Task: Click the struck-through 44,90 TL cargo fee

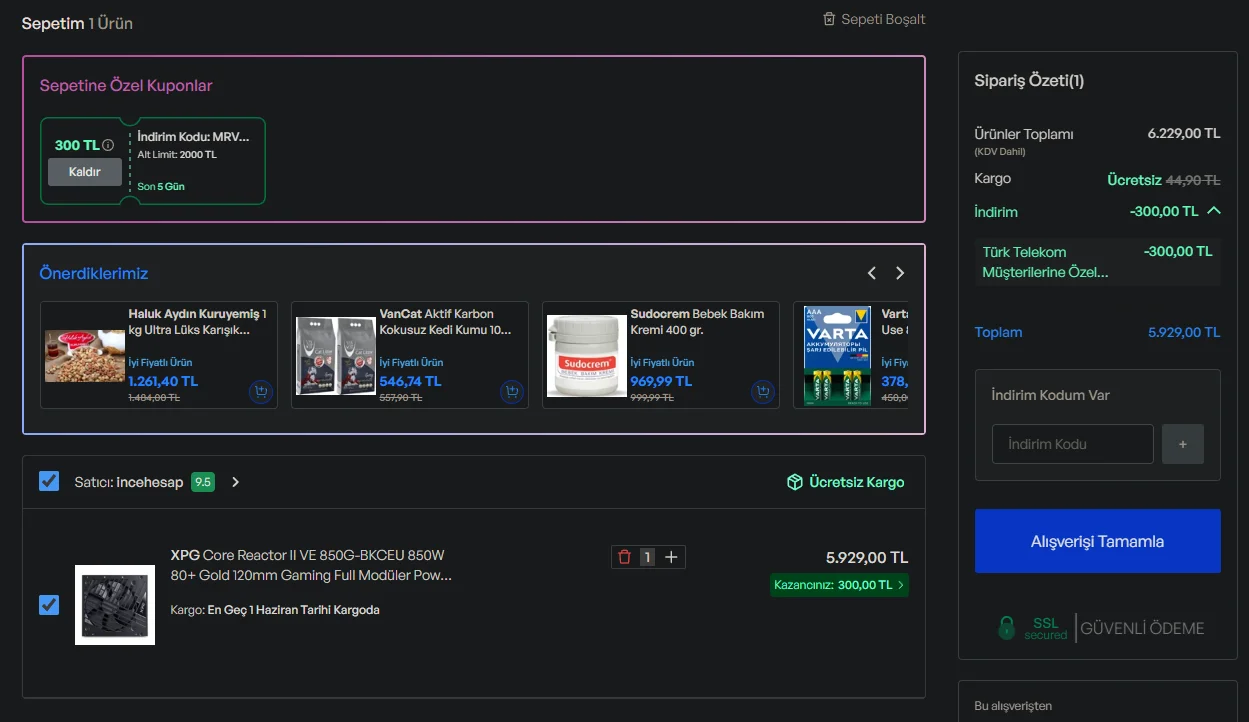Action: pyautogui.click(x=1193, y=180)
